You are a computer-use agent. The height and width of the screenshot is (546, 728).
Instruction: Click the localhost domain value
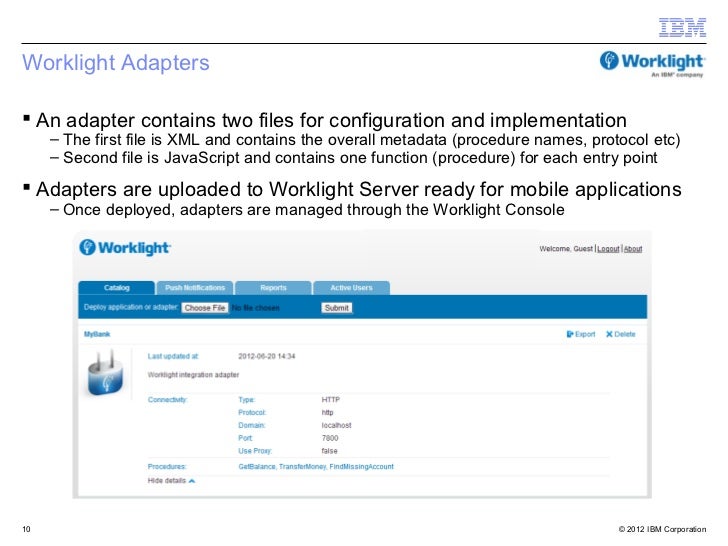pos(336,425)
